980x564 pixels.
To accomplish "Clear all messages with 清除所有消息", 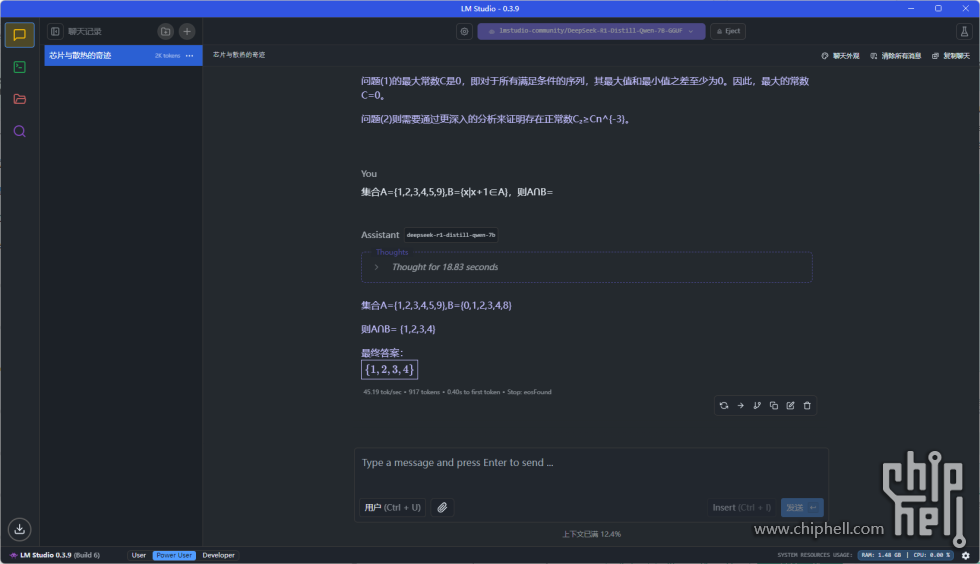I will tap(896, 56).
